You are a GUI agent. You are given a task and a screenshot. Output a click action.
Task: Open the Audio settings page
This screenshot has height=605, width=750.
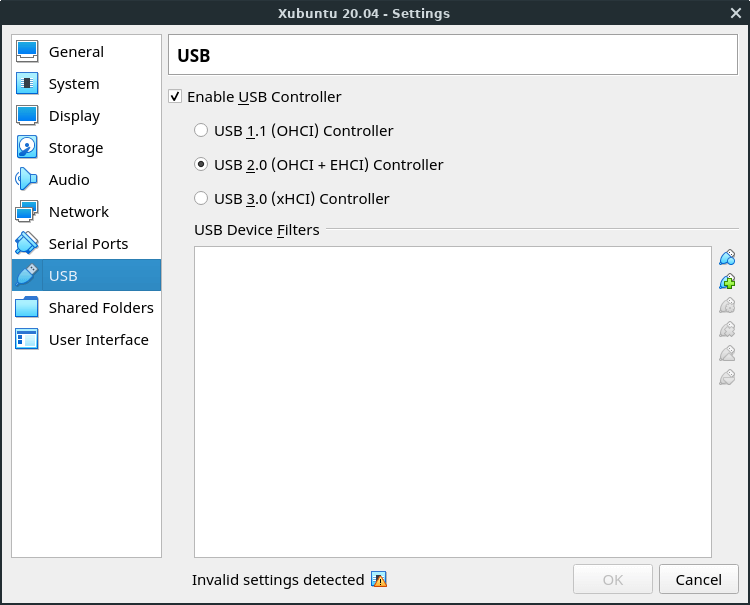(x=68, y=180)
